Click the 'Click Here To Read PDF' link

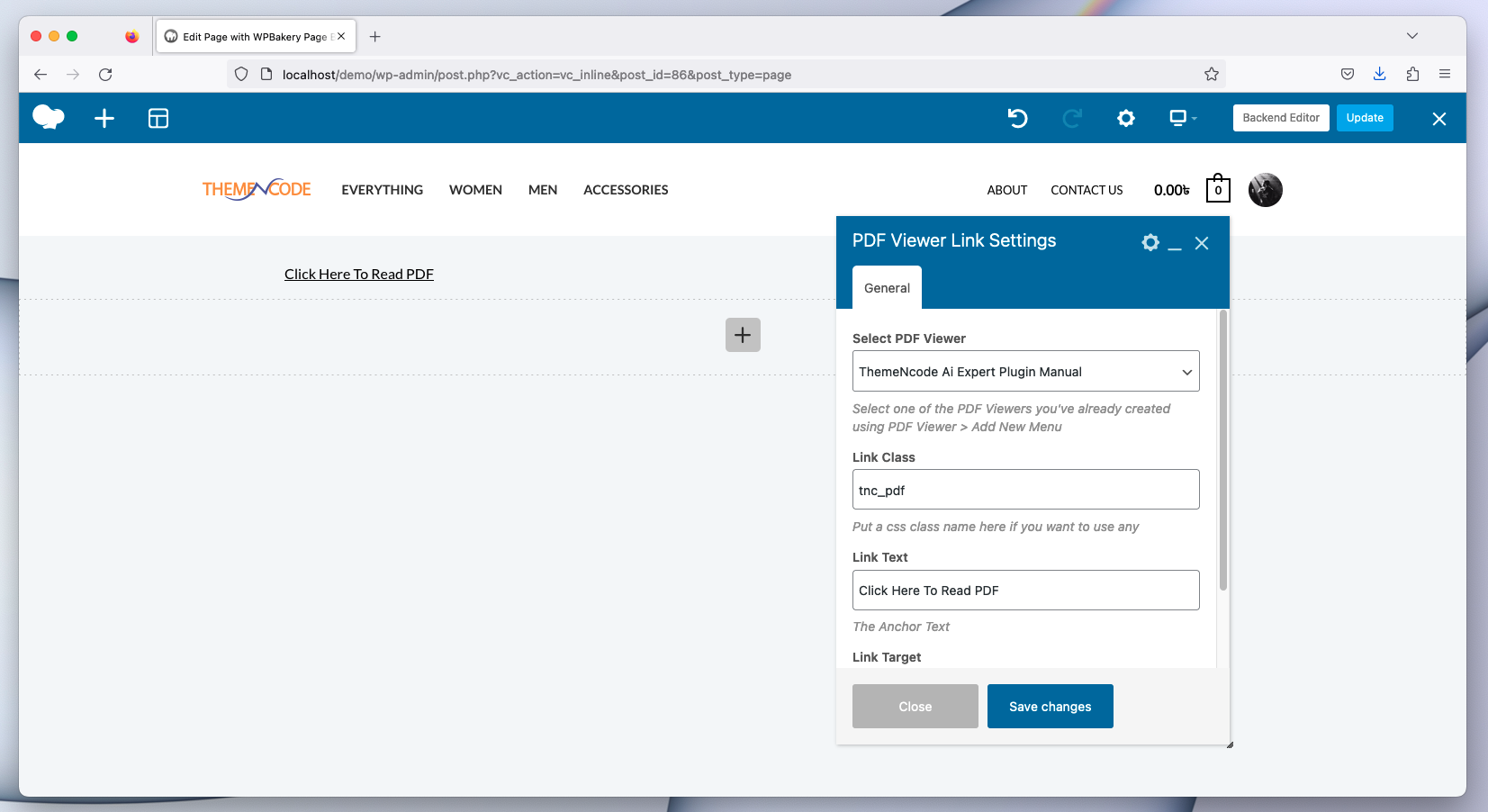coord(359,275)
